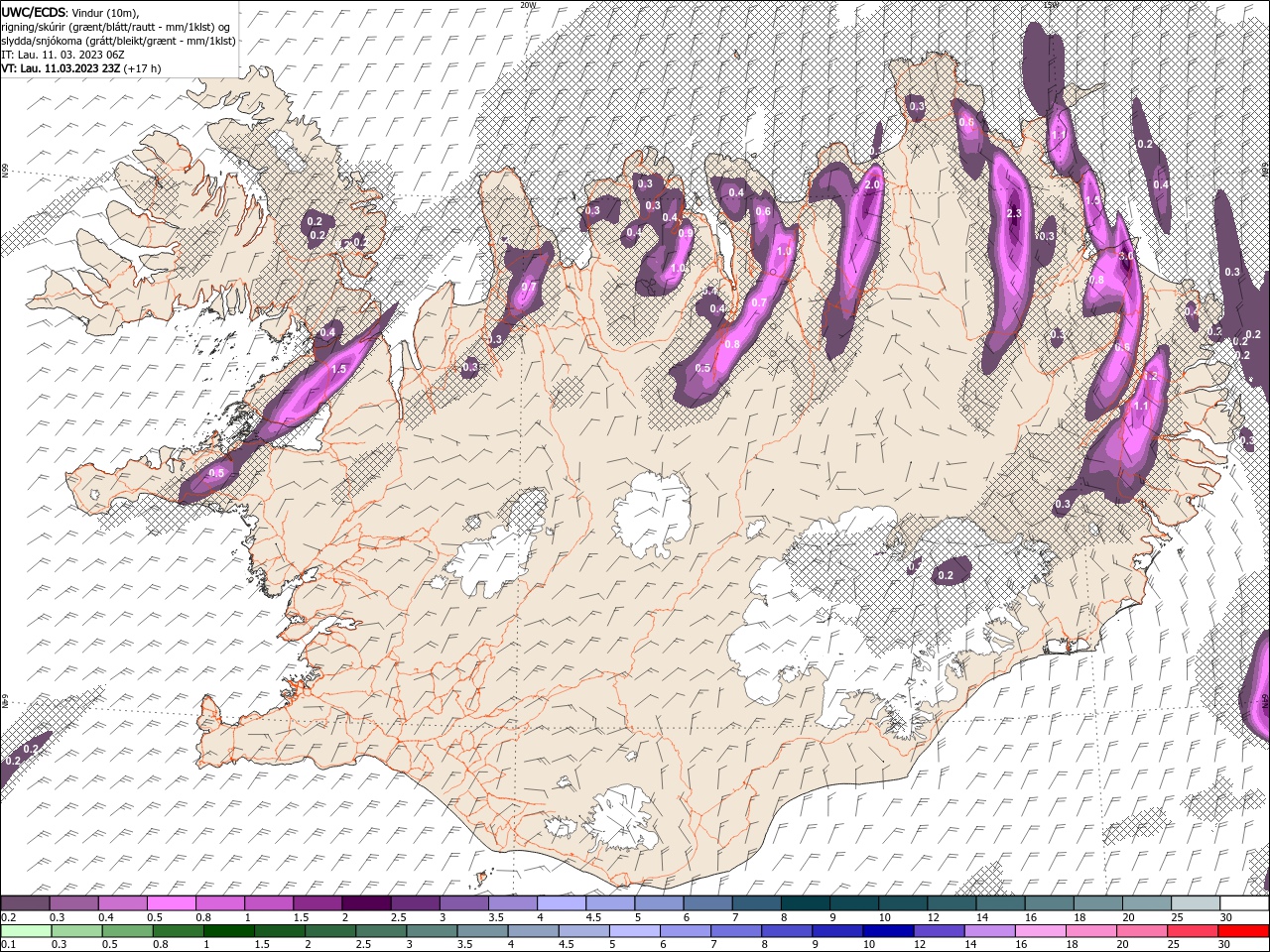Click the 3.0 snowfall value on the map

tap(1125, 256)
